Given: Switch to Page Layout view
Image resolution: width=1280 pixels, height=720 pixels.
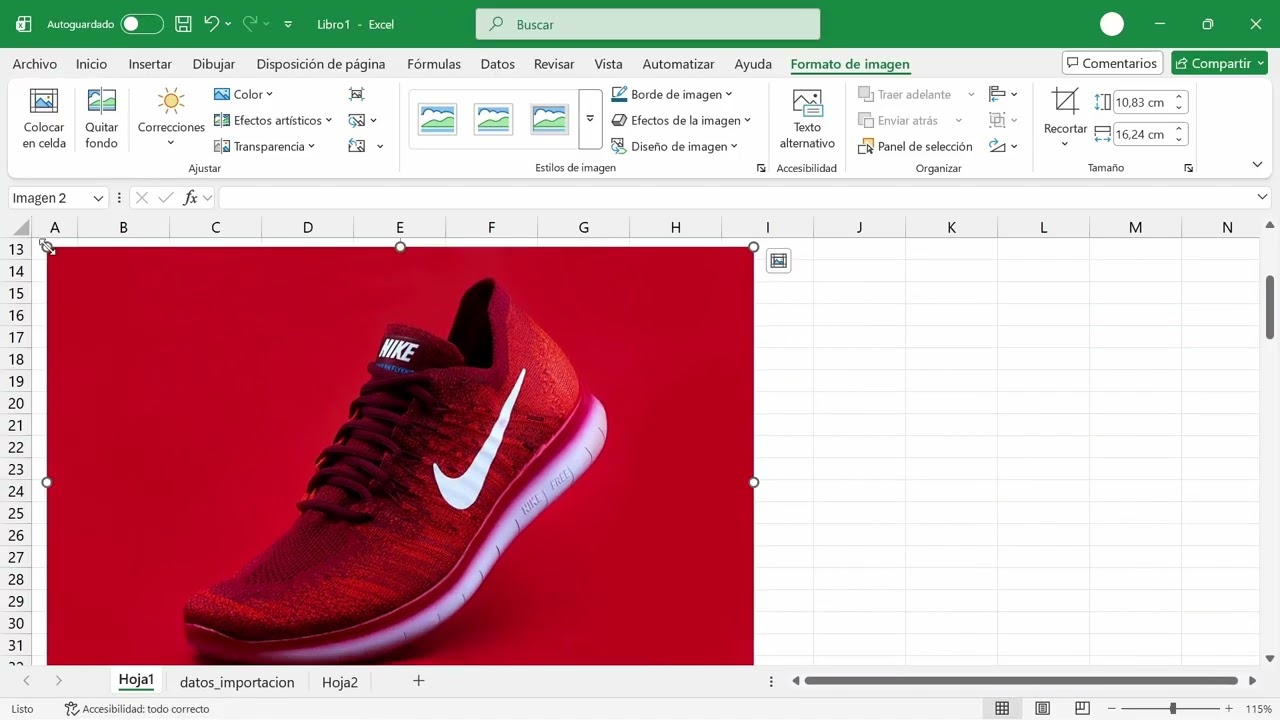Looking at the screenshot, I should [x=1042, y=709].
